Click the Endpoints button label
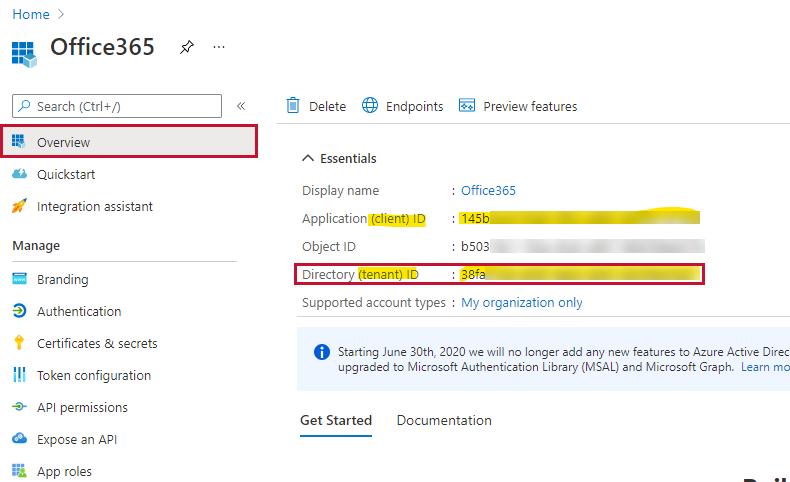The width and height of the screenshot is (790, 482). [415, 106]
